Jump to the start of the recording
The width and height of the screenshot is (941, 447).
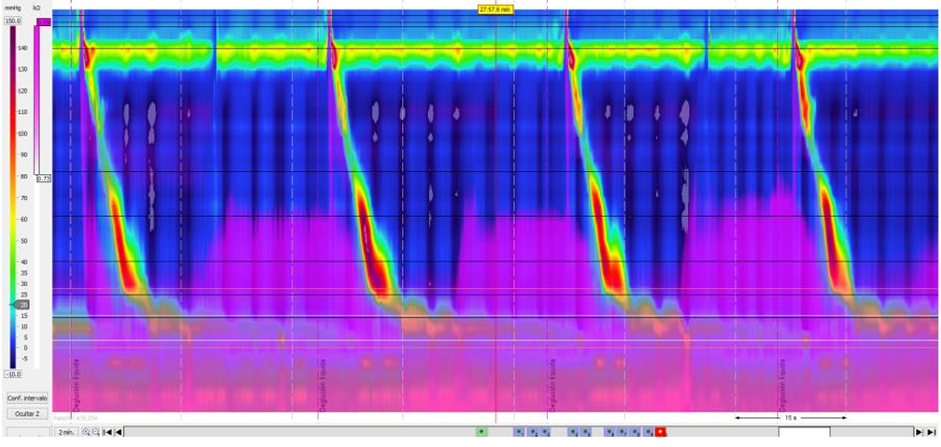click(108, 432)
